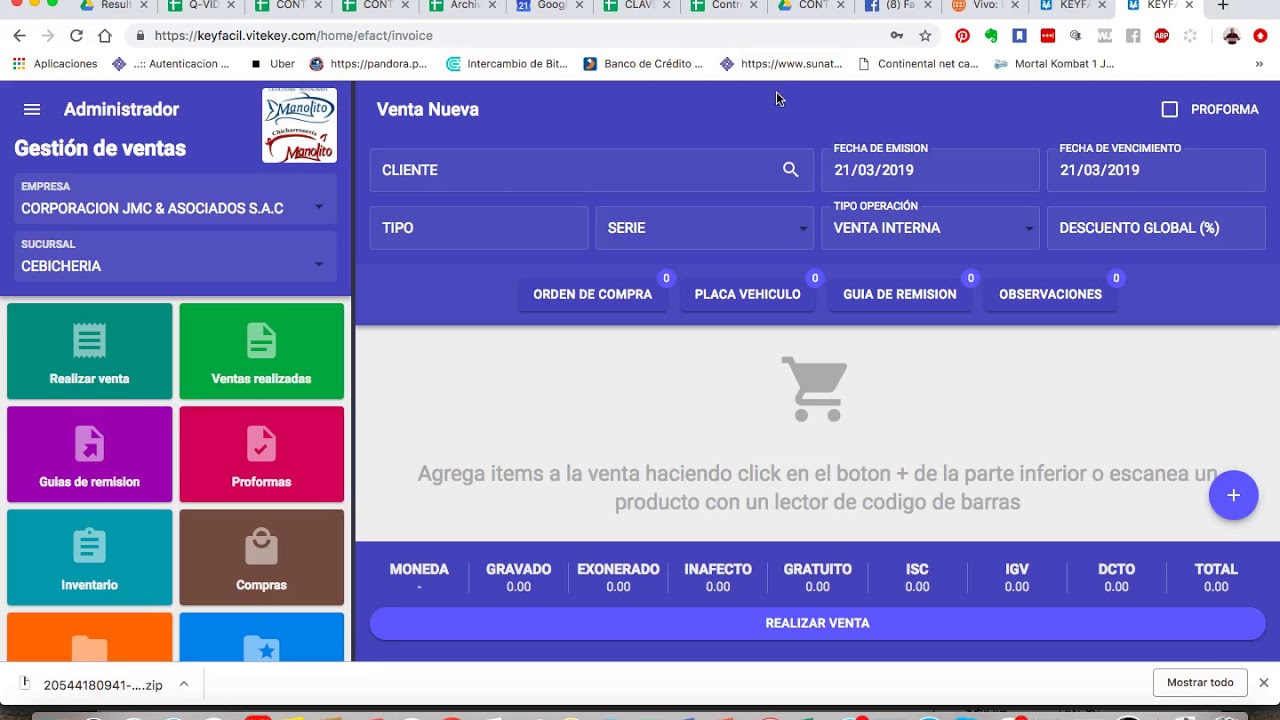
Task: Click the Mostrar todo downloads button
Action: (1200, 683)
